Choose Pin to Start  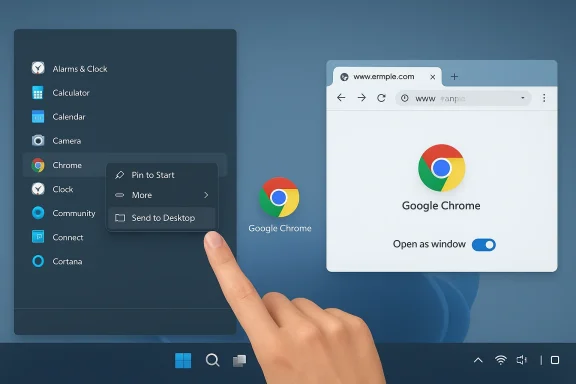(x=162, y=175)
